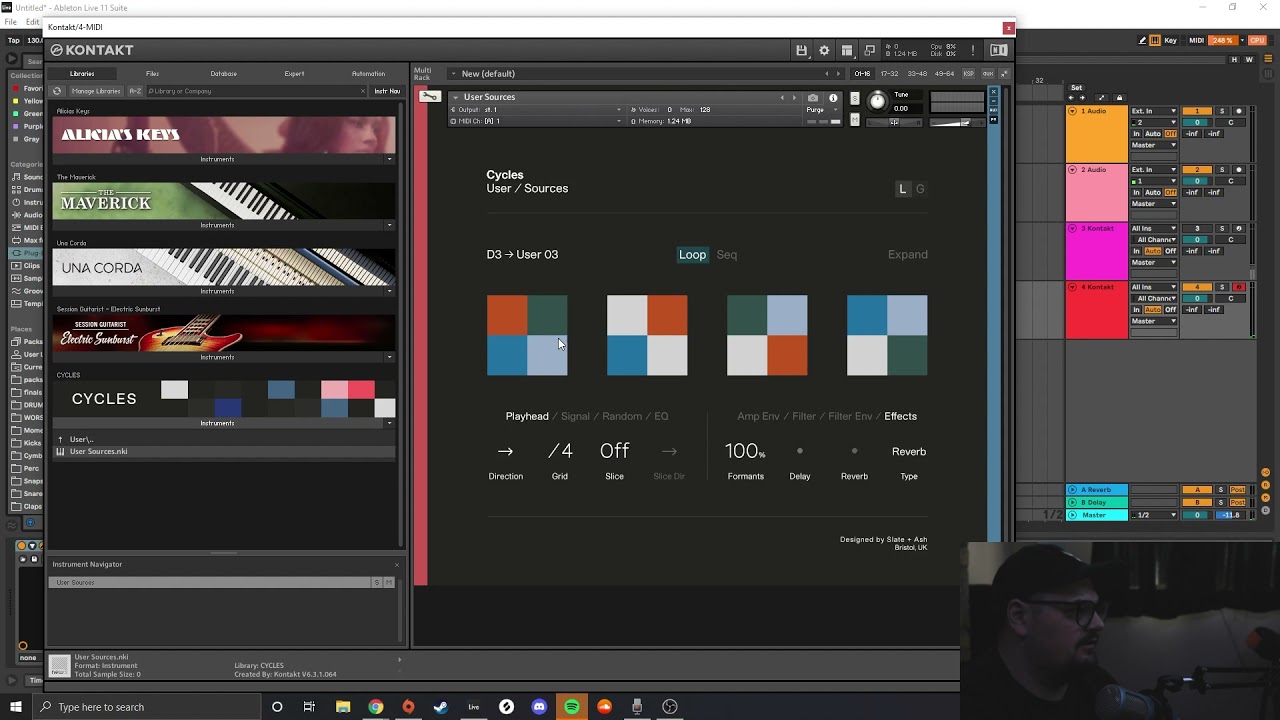Open Google Chrome from the taskbar
Screen dimensions: 1280x720
coord(375,707)
